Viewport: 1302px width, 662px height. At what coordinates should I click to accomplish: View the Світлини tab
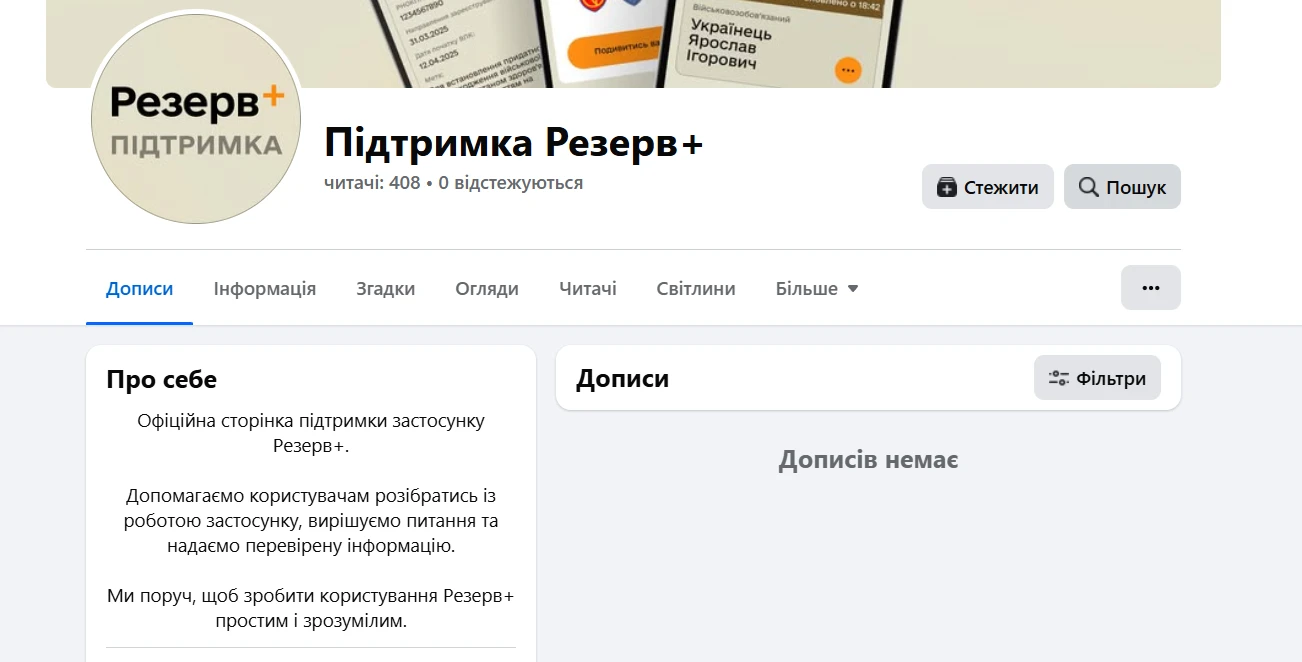point(696,289)
